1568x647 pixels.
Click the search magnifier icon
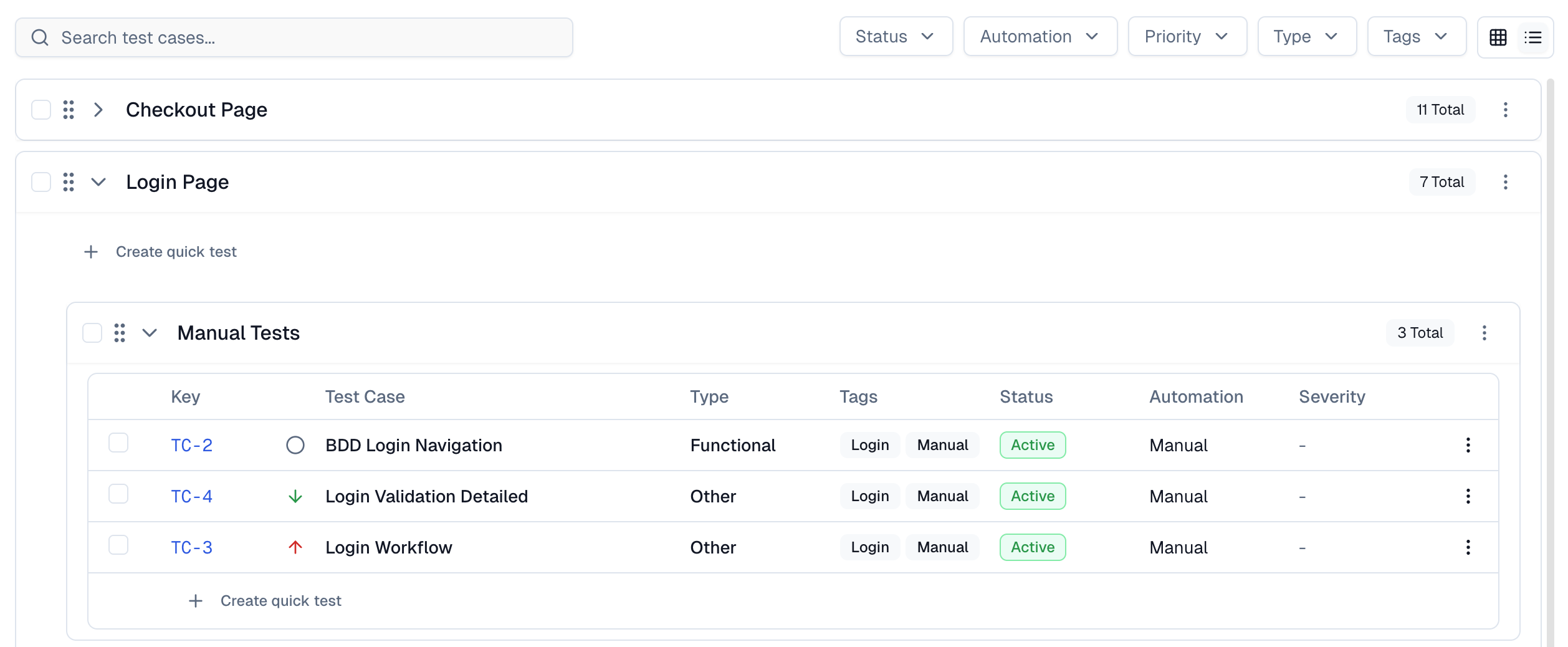point(40,37)
